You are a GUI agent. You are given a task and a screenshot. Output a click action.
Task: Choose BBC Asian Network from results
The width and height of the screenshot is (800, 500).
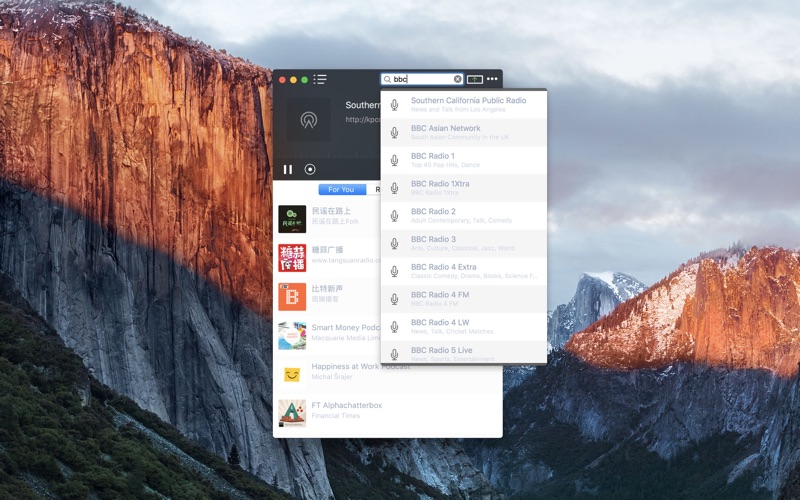click(464, 133)
